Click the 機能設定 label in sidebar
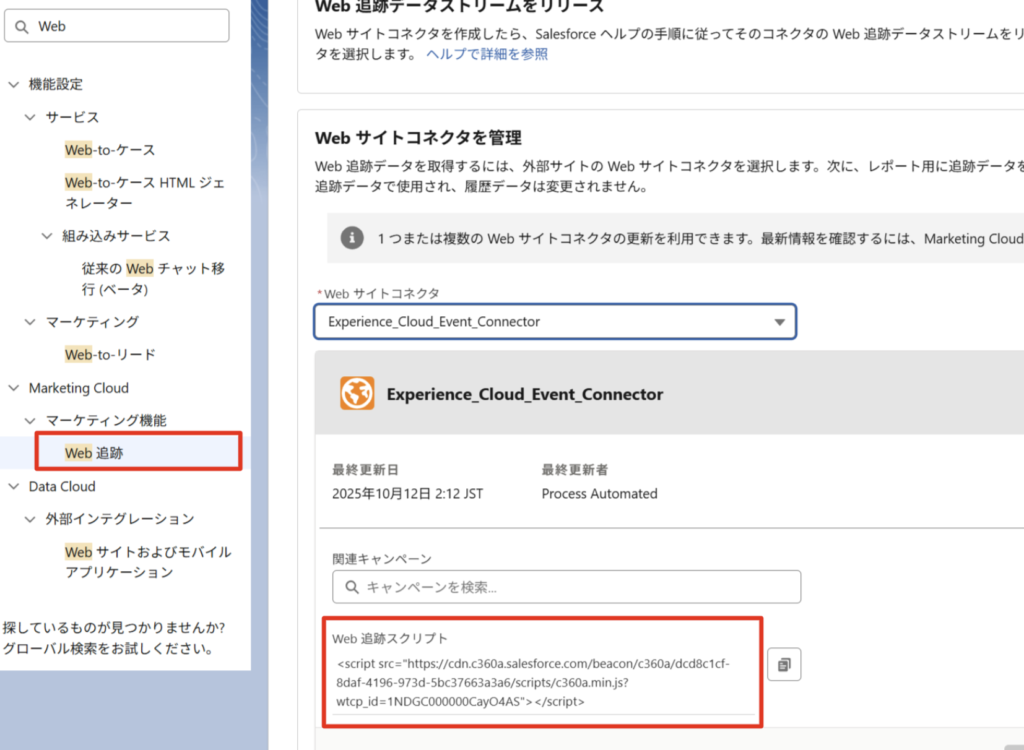Image resolution: width=1024 pixels, height=750 pixels. (x=56, y=84)
